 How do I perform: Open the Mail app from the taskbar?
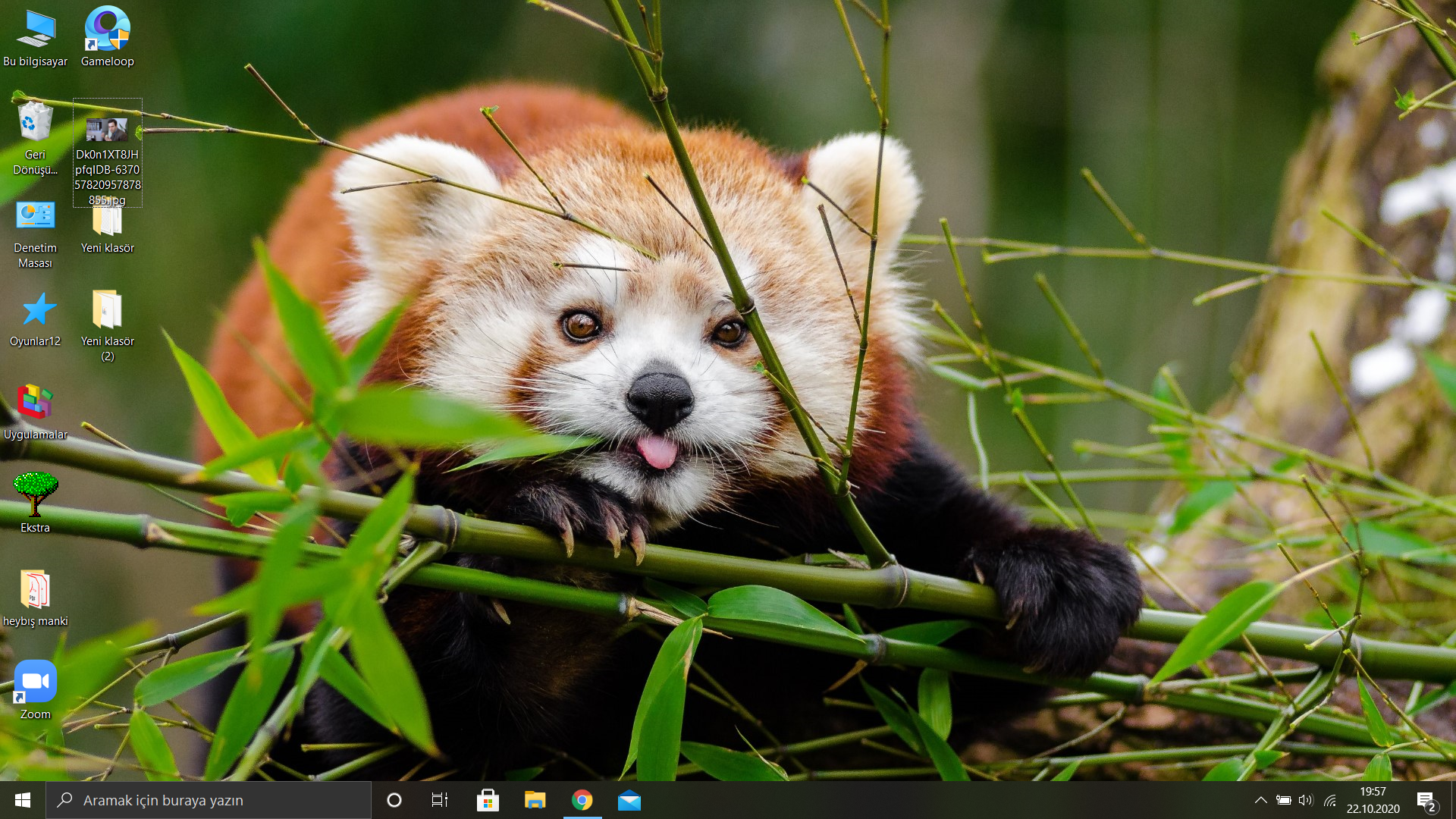click(629, 800)
